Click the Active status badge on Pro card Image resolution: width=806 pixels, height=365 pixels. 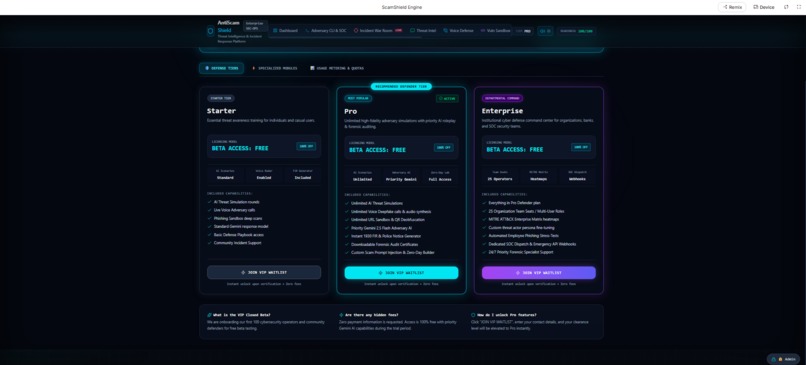click(447, 98)
